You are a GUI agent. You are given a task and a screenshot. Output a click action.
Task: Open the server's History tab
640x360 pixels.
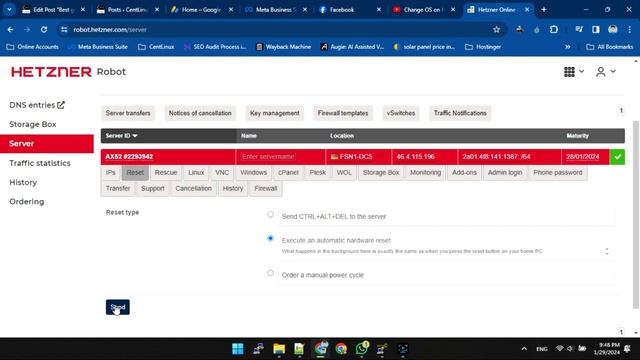point(233,189)
